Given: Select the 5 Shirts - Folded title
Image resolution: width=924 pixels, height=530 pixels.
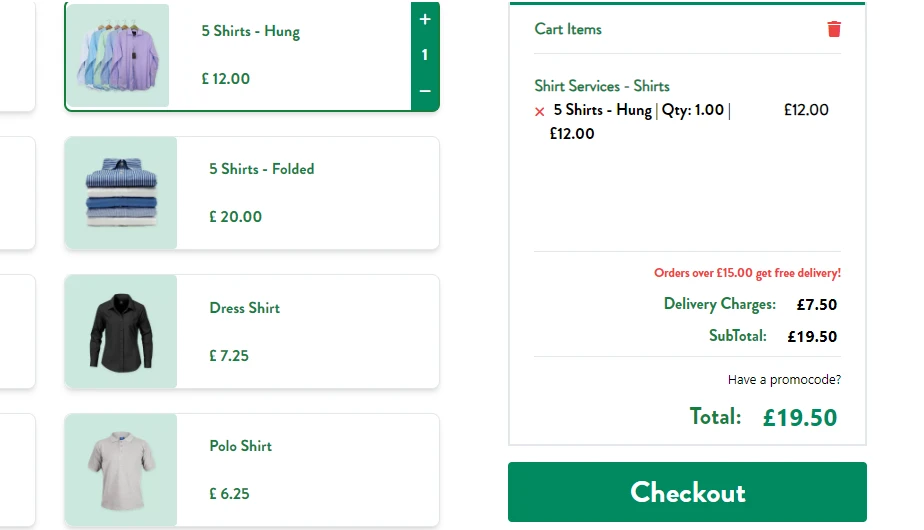Looking at the screenshot, I should (x=261, y=169).
